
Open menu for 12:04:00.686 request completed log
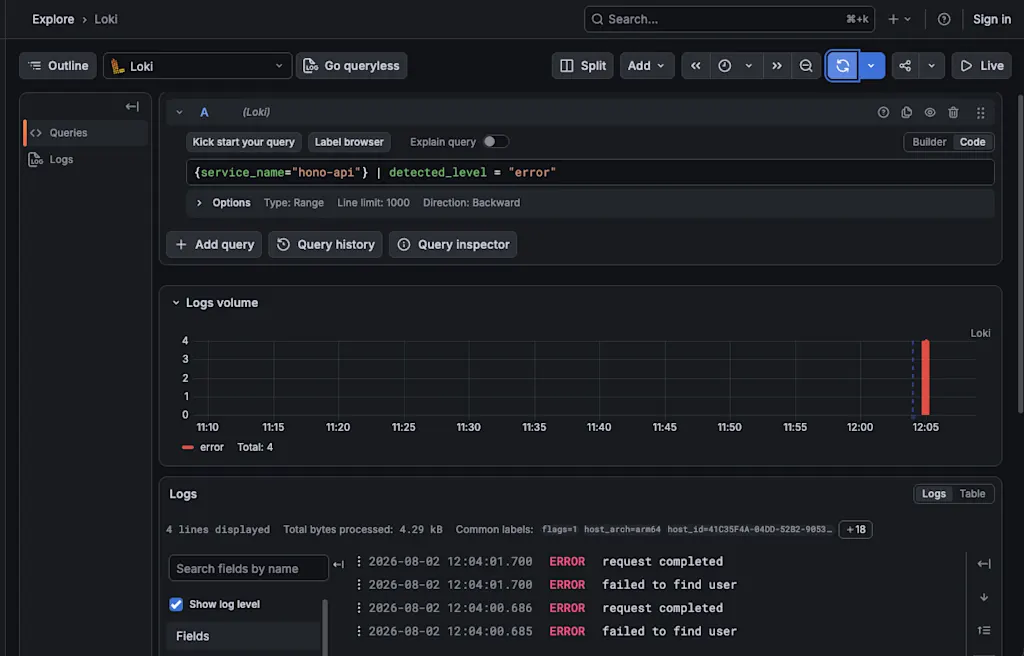[x=359, y=608]
